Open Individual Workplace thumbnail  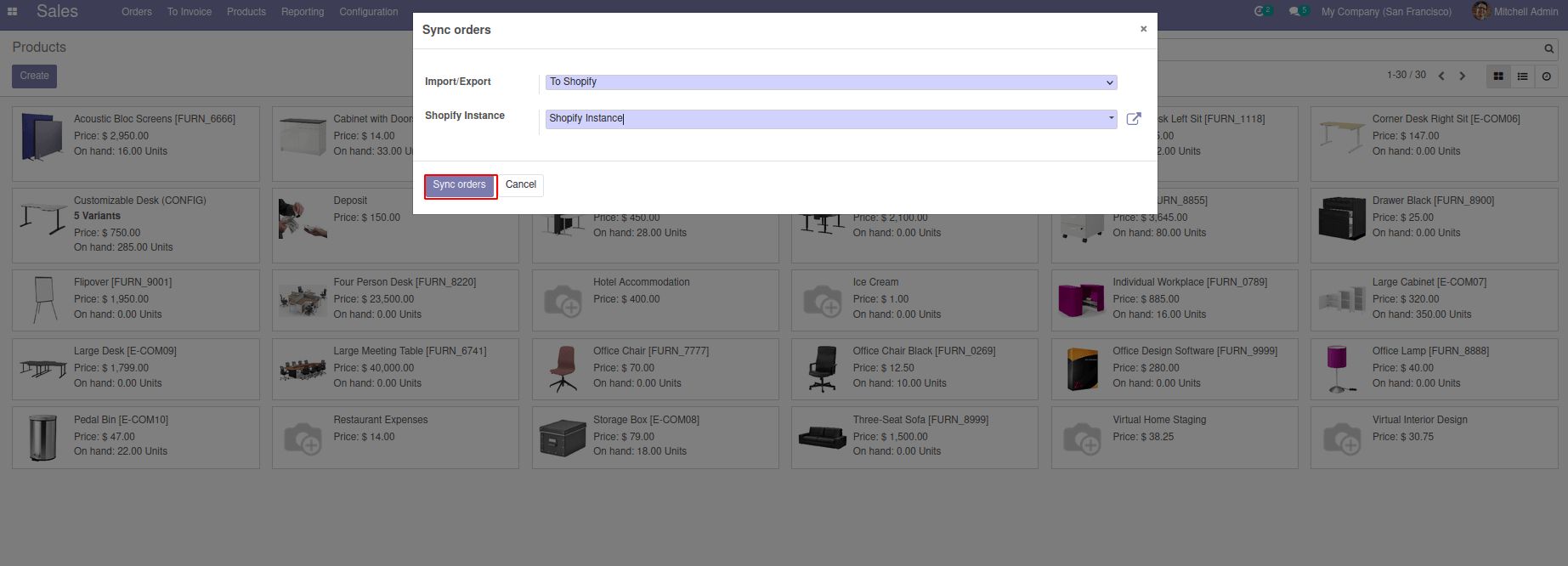[1082, 300]
